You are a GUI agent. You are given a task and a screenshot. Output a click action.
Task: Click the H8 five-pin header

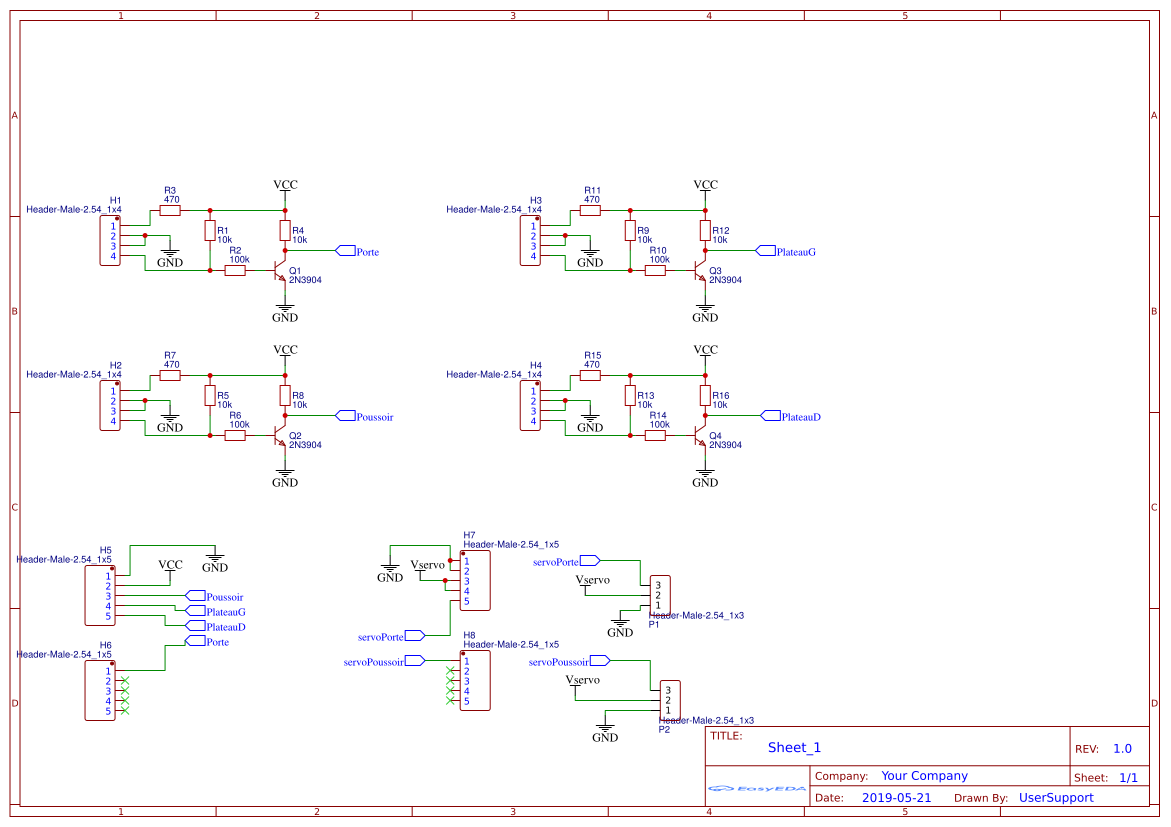click(x=475, y=681)
